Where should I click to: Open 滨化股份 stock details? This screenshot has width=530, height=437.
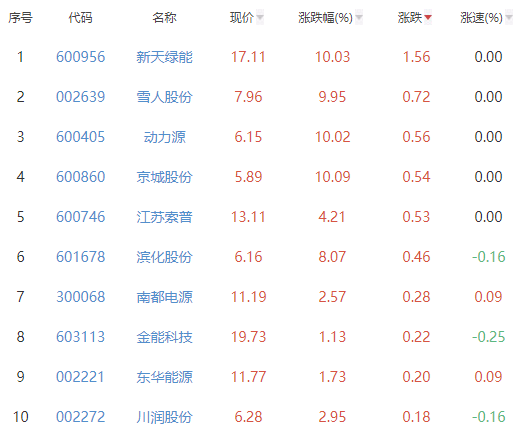(x=165, y=257)
